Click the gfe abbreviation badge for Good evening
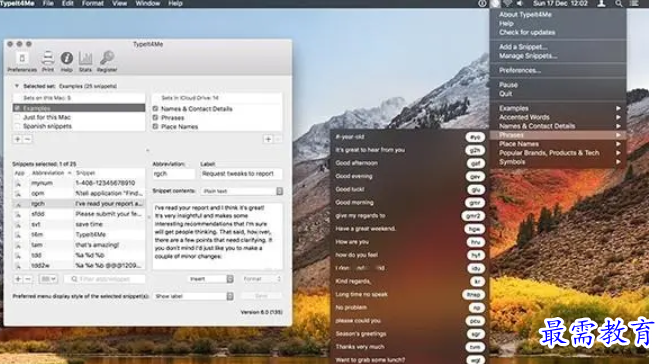The height and width of the screenshot is (364, 663). [x=475, y=176]
